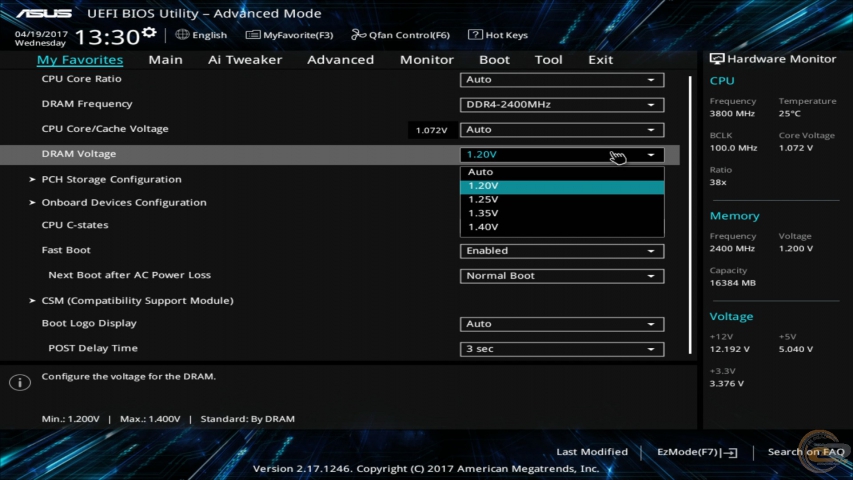The width and height of the screenshot is (853, 480).
Task: Click the Qfan Control fan icon
Action: coord(358,35)
